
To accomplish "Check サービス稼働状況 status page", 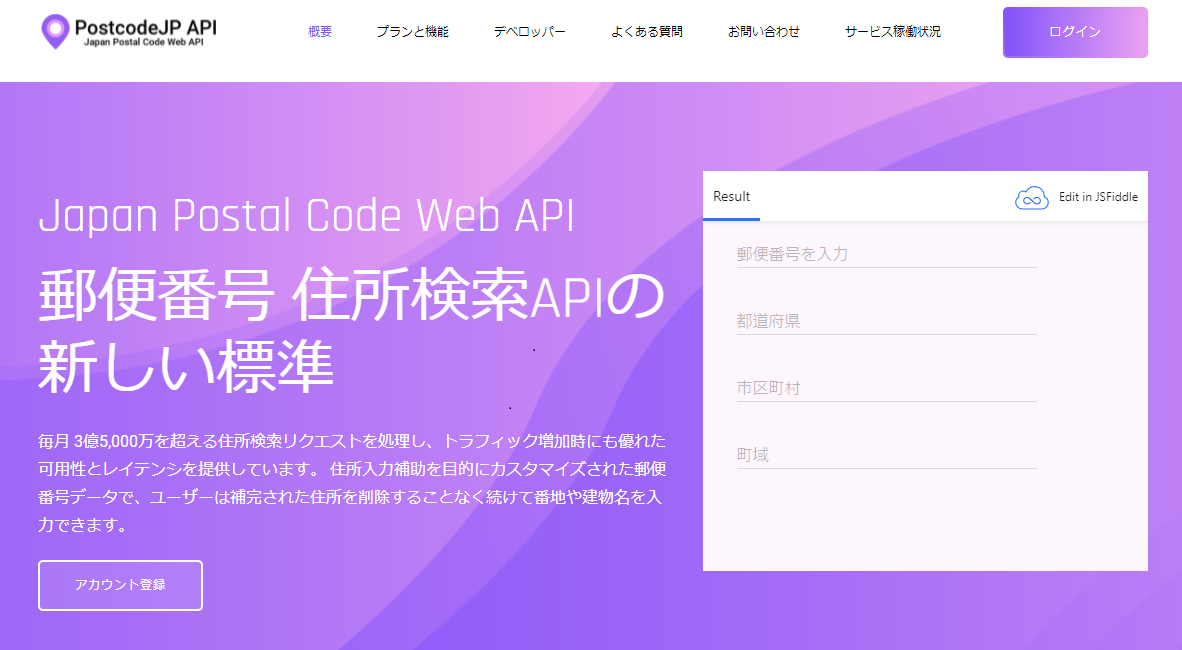I will [x=891, y=31].
